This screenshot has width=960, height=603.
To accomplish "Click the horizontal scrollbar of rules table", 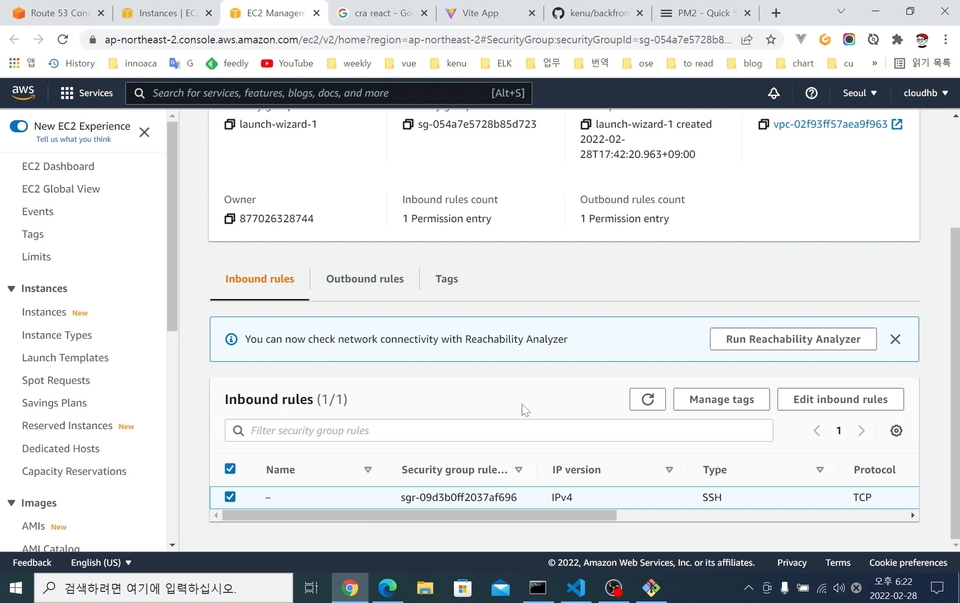I will [419, 515].
